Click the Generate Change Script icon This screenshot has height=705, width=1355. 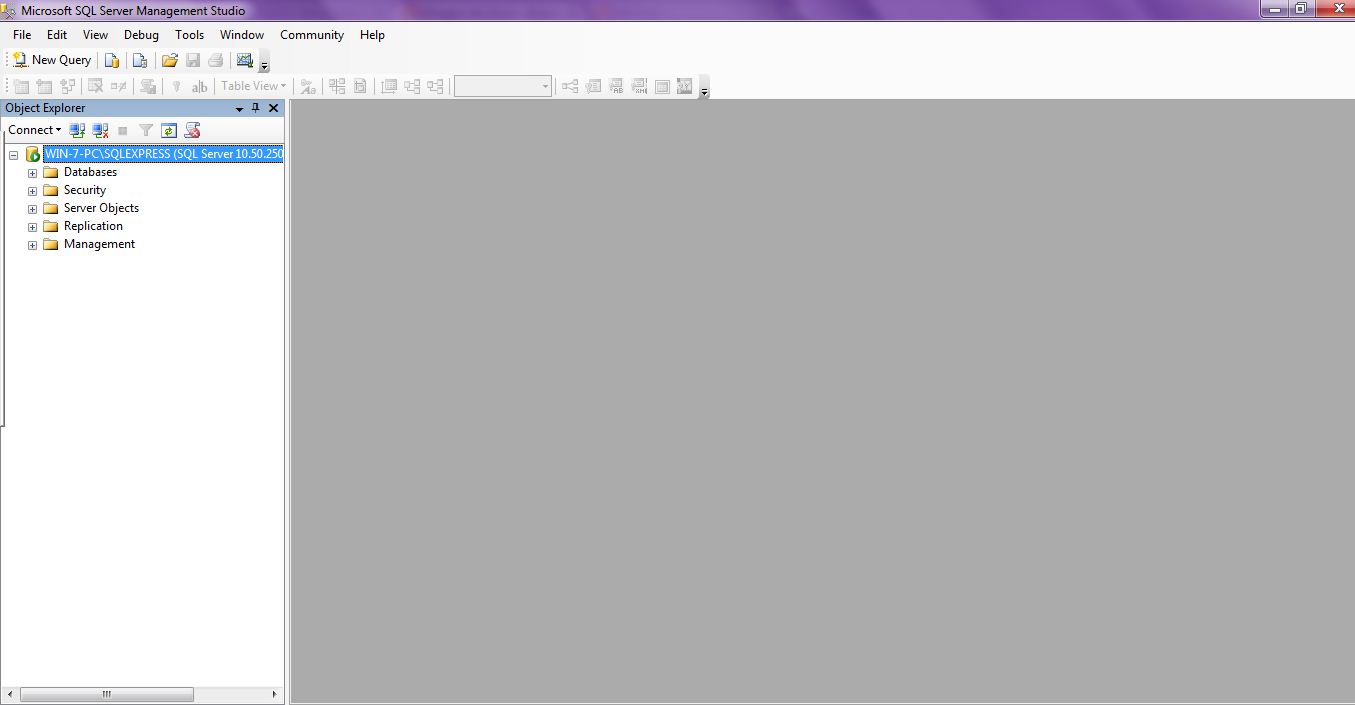(x=148, y=86)
